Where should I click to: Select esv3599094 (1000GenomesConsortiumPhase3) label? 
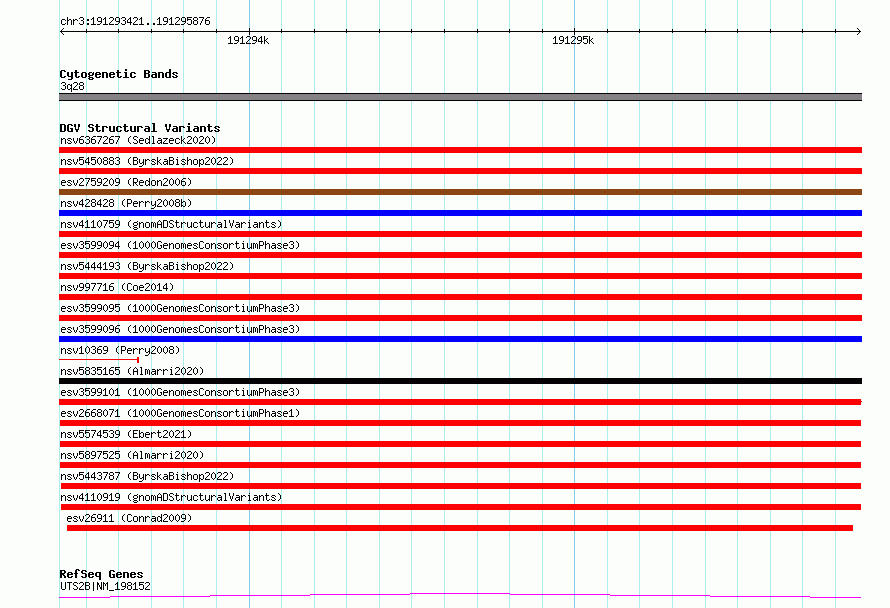coord(180,245)
